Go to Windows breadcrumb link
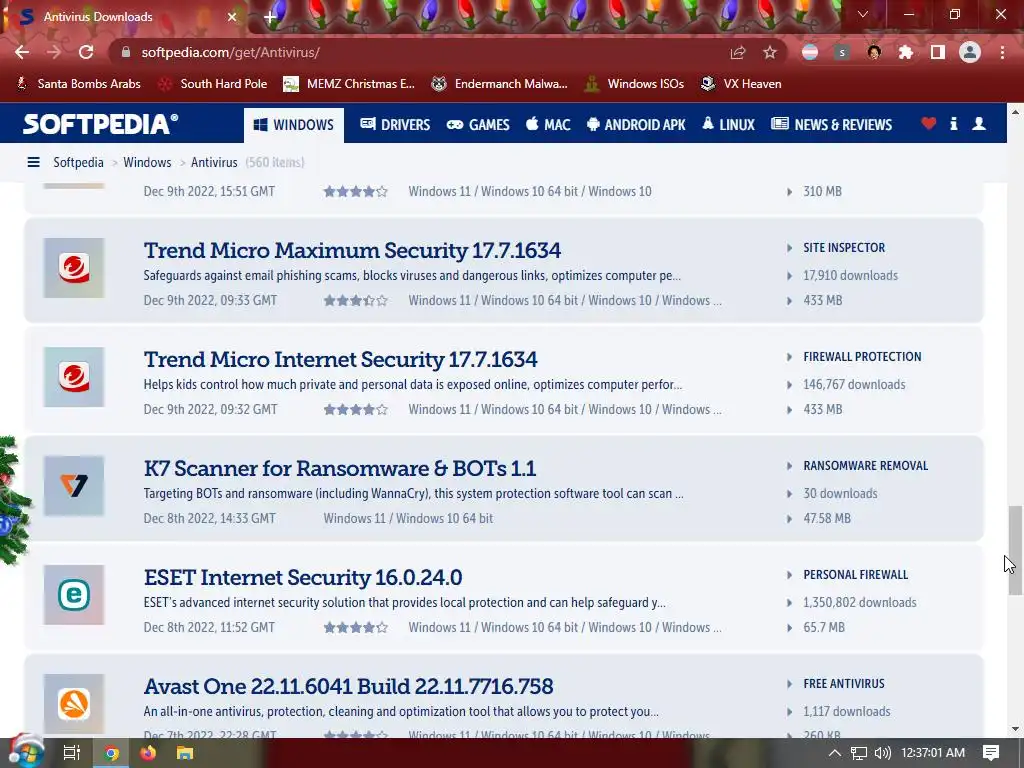The width and height of the screenshot is (1024, 768). [x=147, y=162]
